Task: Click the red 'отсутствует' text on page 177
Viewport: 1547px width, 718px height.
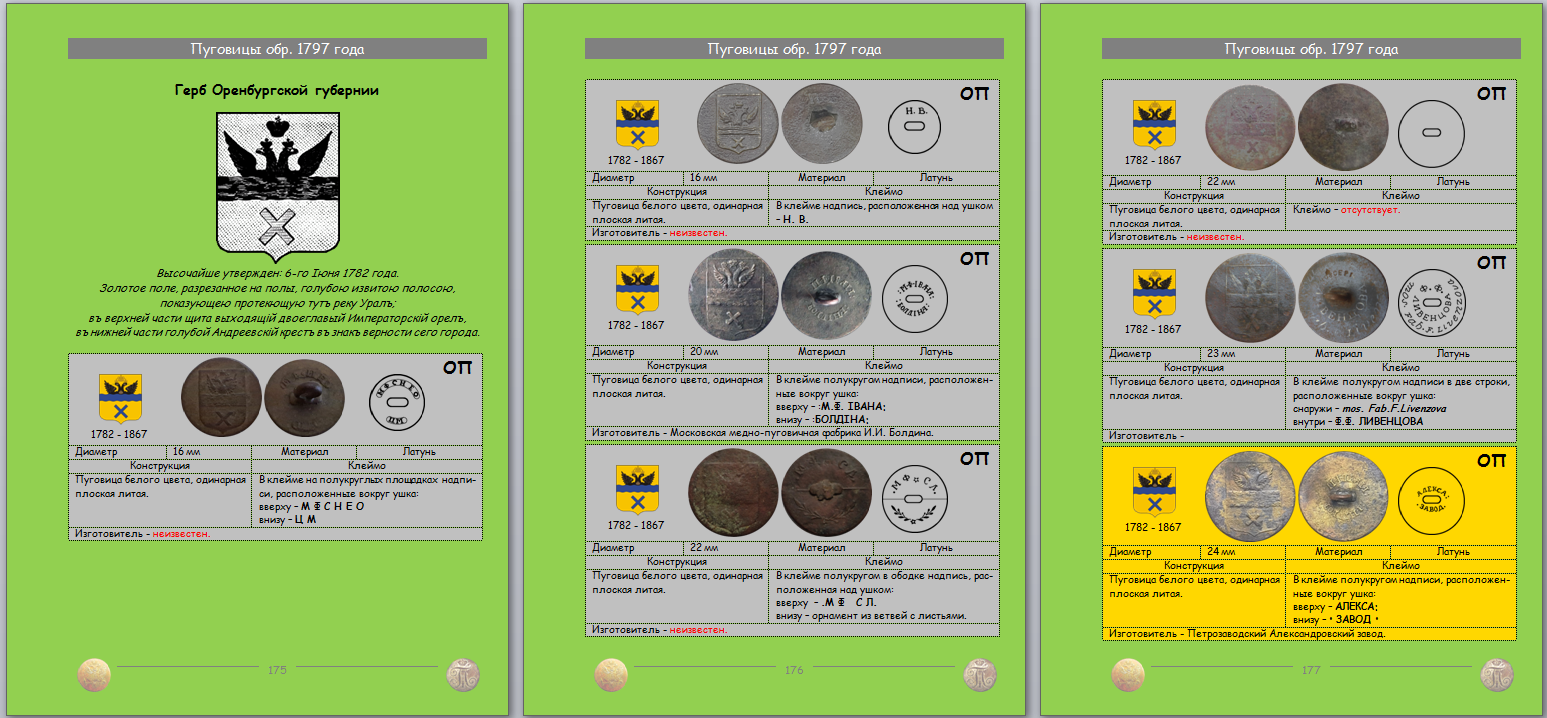Action: pyautogui.click(x=1369, y=210)
